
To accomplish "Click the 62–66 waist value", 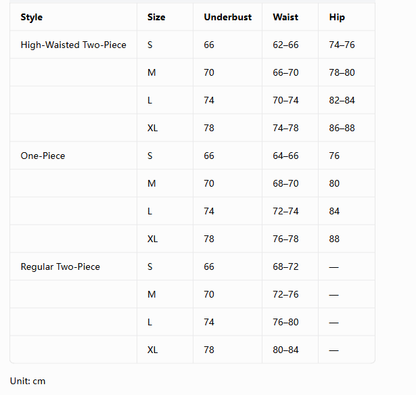I will click(x=285, y=45).
